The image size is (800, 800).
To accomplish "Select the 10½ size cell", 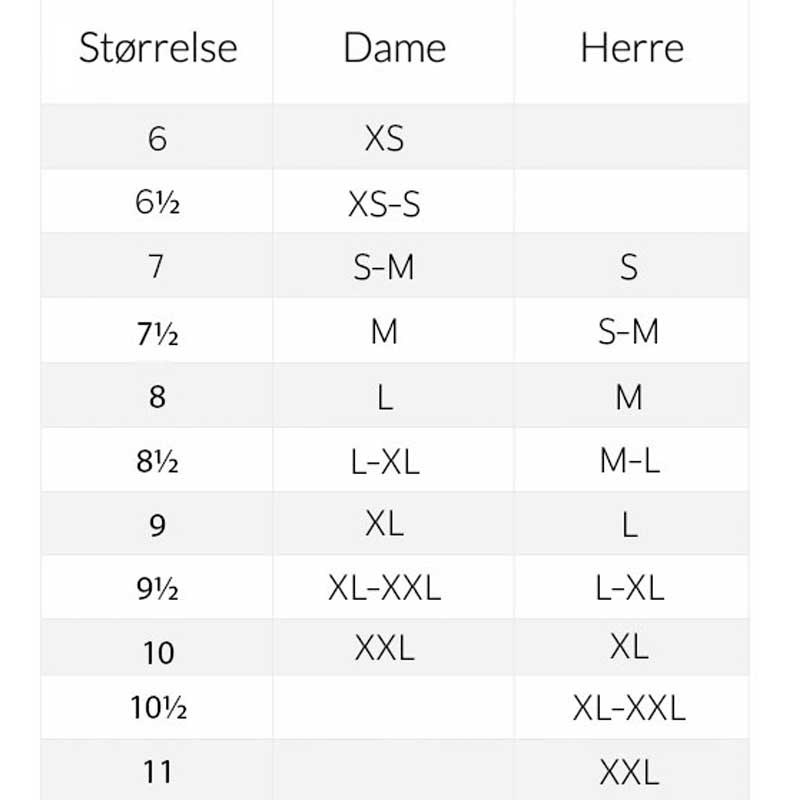I will tap(159, 708).
